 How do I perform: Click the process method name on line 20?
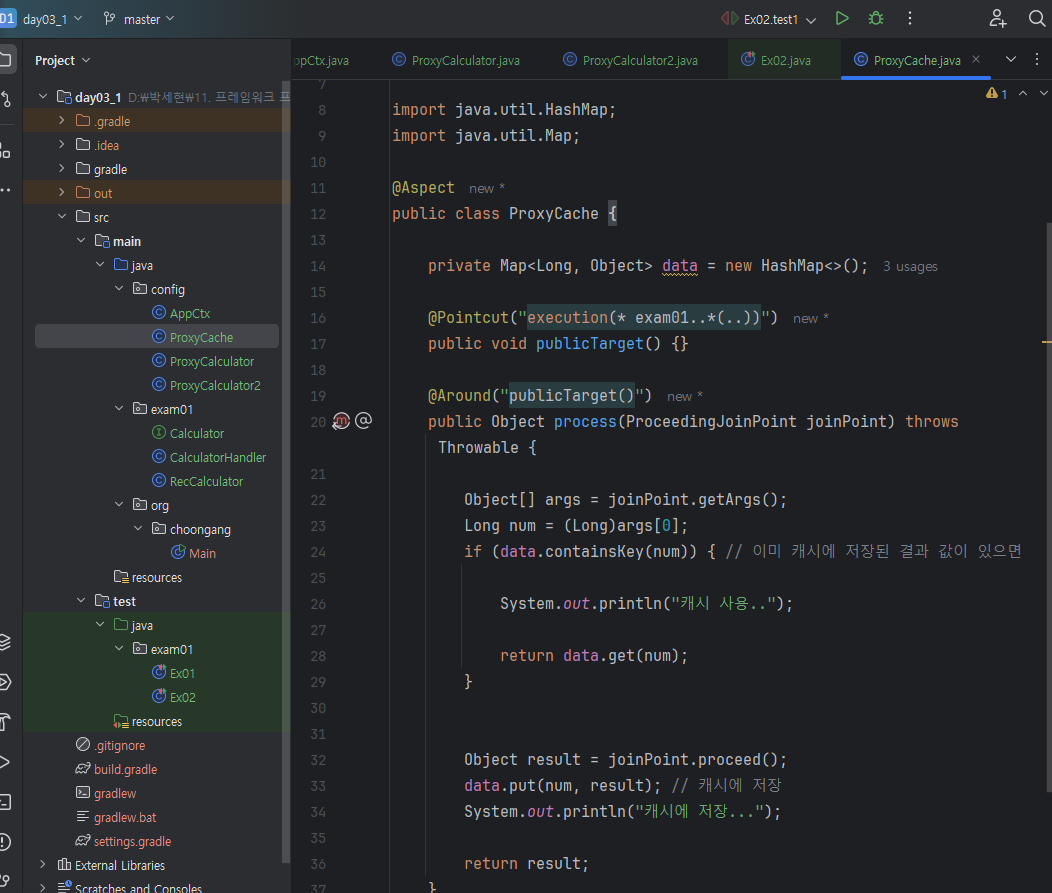[x=584, y=421]
